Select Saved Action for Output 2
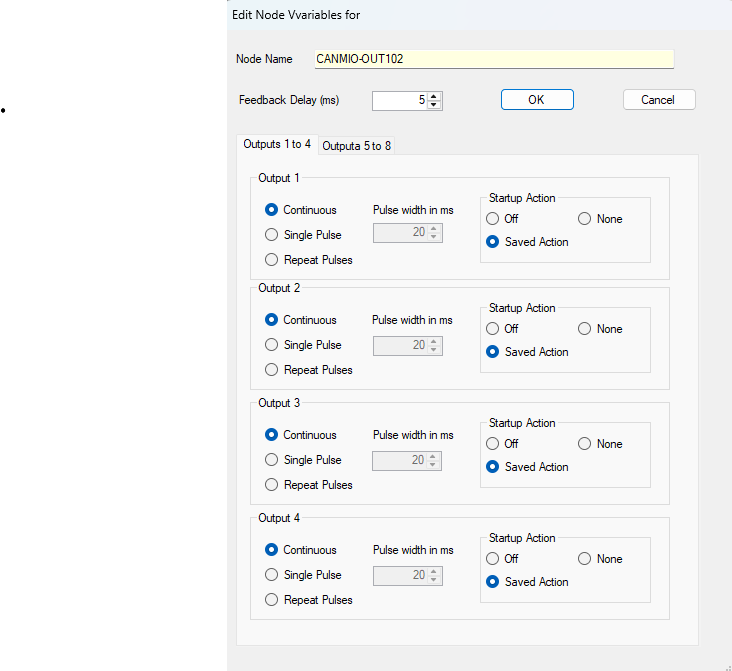The width and height of the screenshot is (732, 671). coord(493,352)
